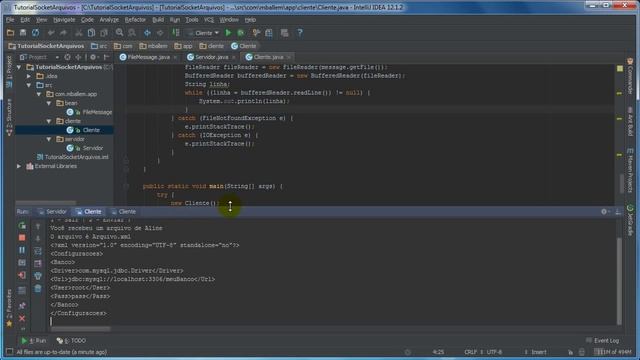Screen dimensions: 640x360
Task: Stop the running process with the red square
Action: (22, 238)
